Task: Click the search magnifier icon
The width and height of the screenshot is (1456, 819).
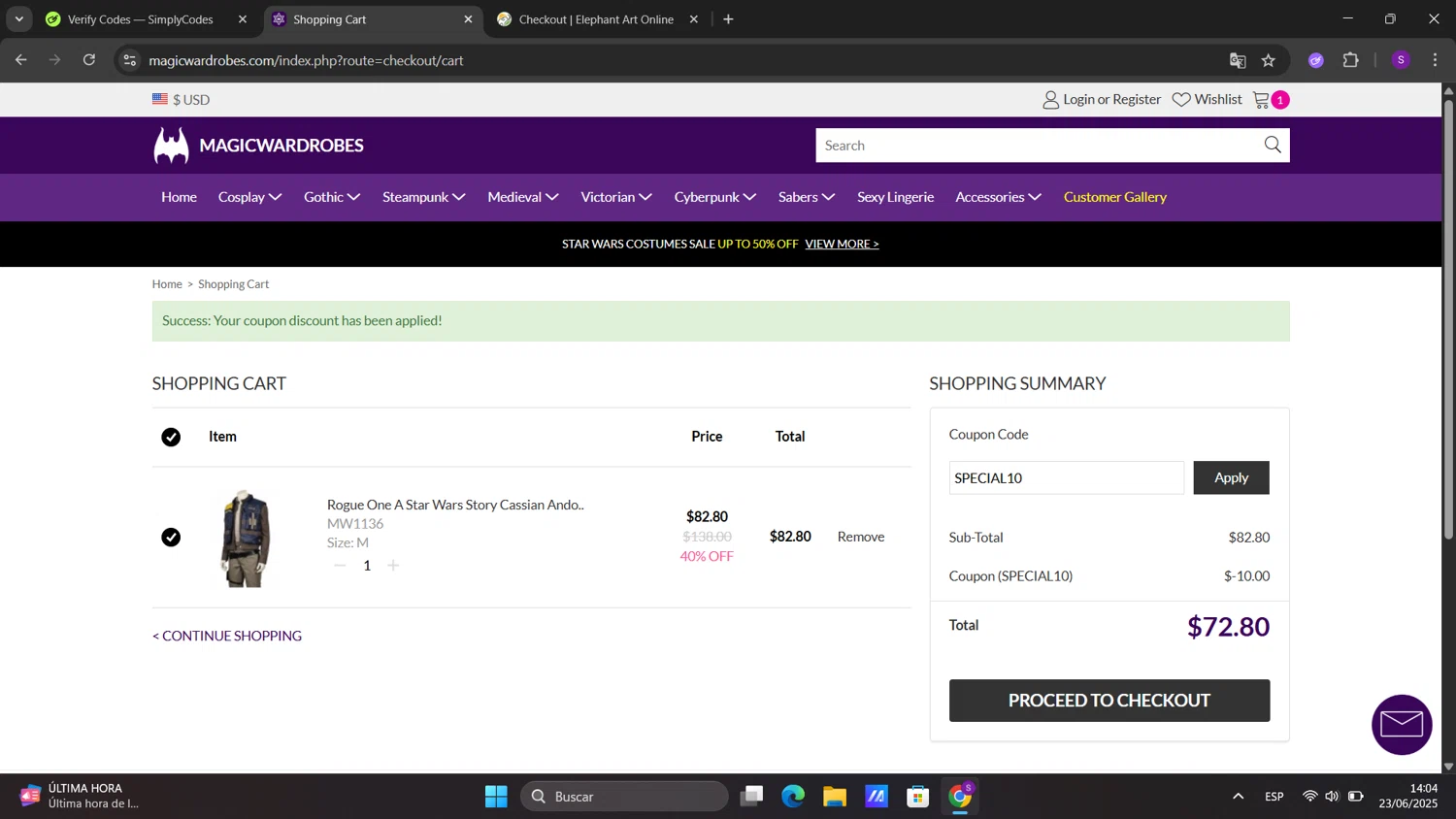Action: click(1273, 146)
